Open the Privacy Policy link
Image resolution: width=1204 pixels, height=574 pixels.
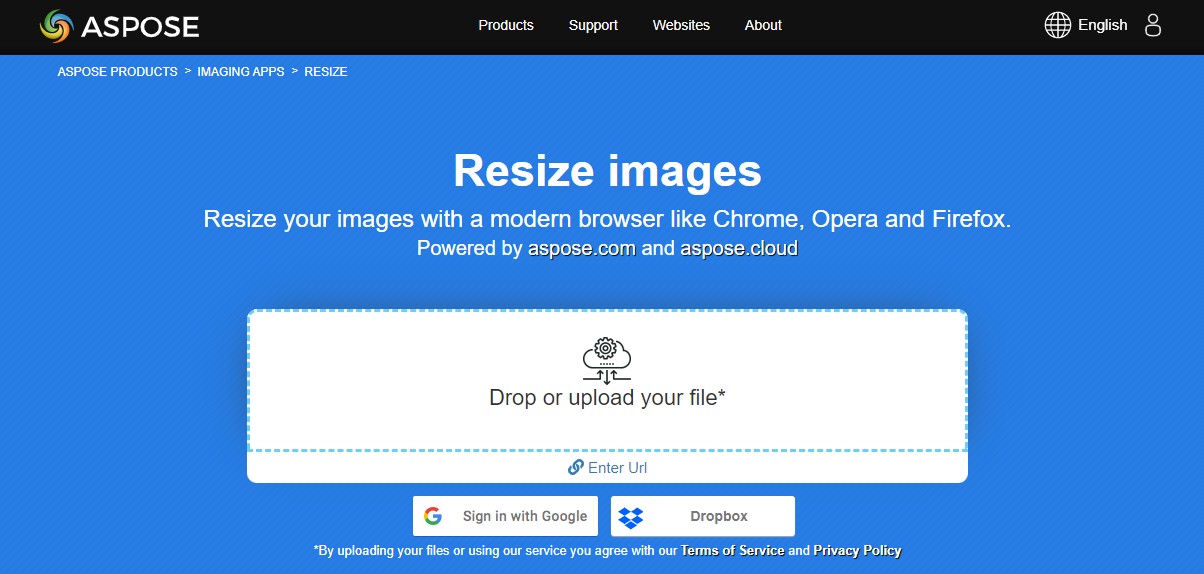pyautogui.click(x=857, y=550)
